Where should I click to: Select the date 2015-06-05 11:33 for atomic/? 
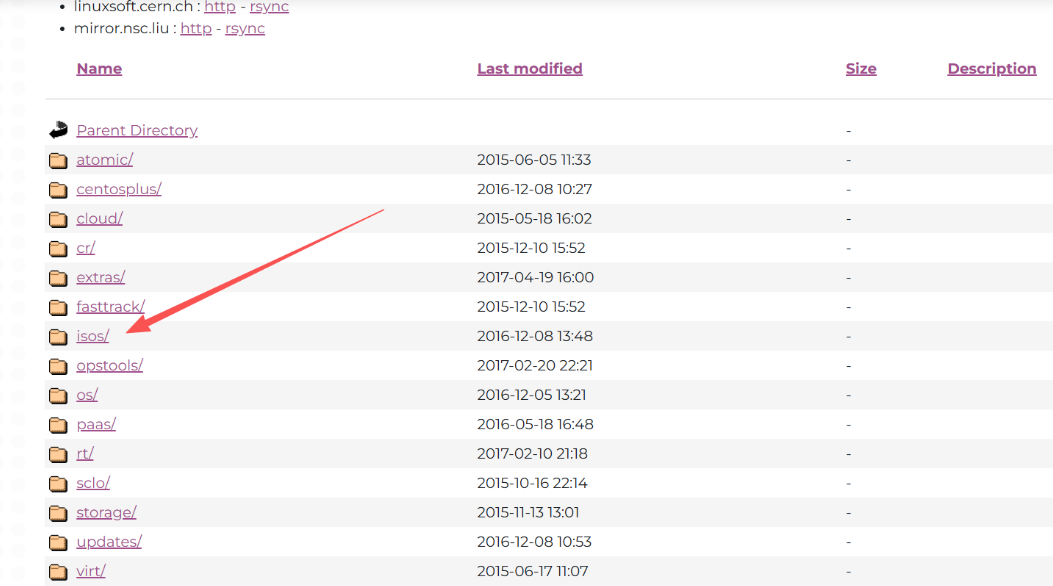[534, 160]
